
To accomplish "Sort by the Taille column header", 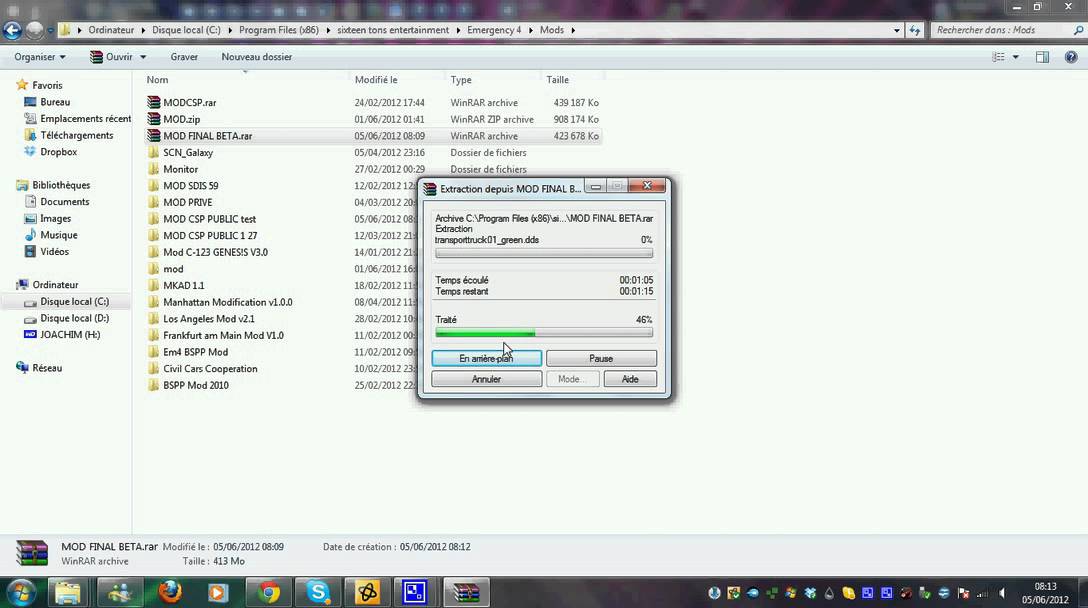I will click(557, 80).
